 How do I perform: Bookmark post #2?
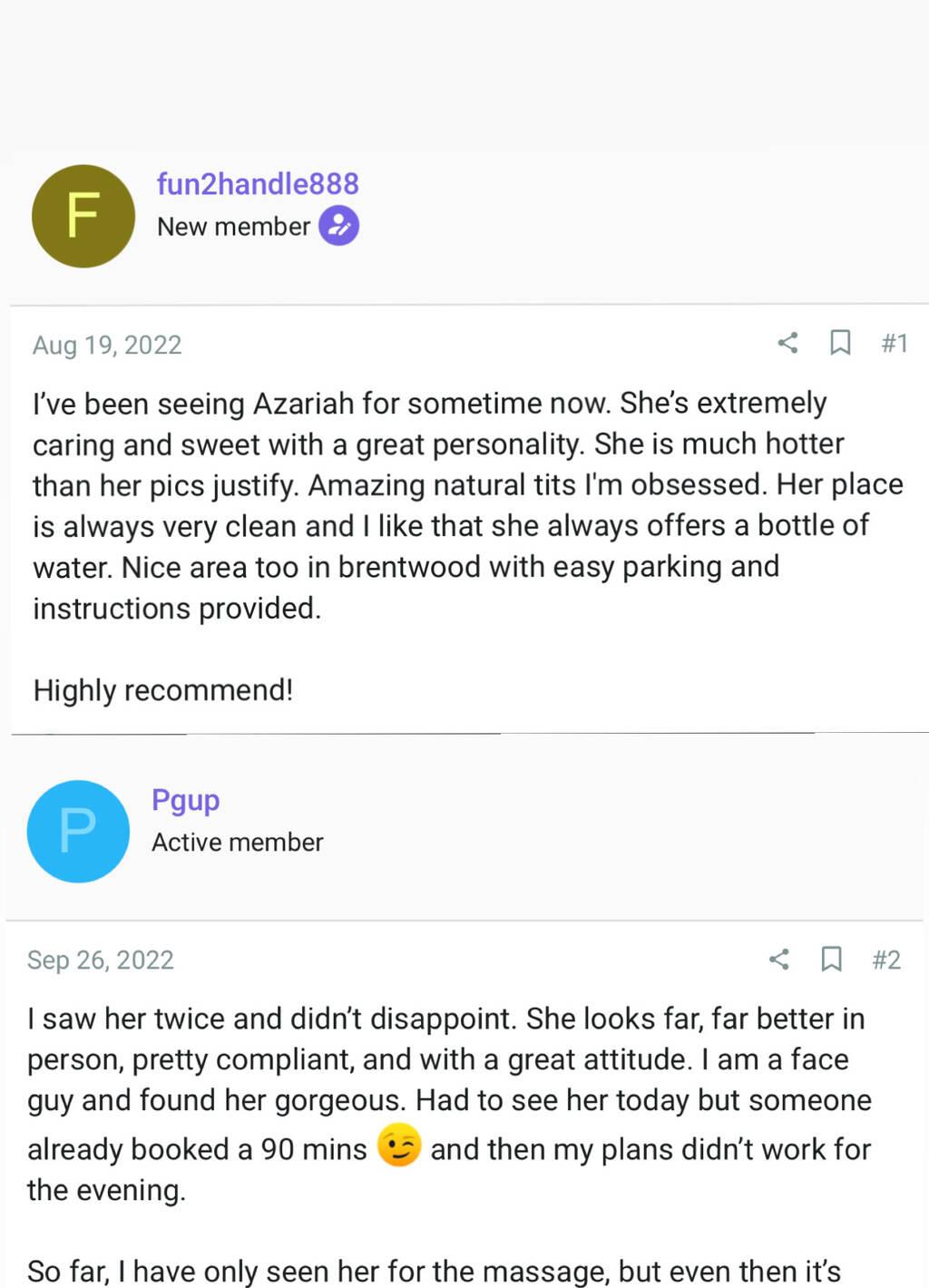831,959
